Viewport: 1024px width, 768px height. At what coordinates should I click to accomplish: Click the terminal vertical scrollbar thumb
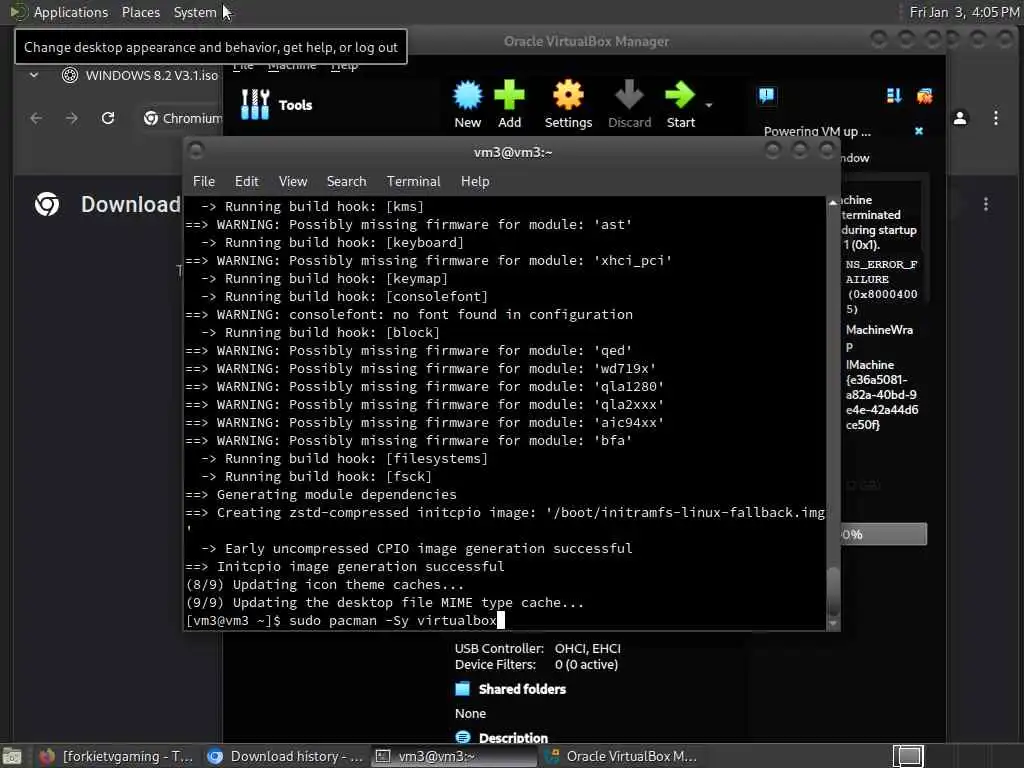pyautogui.click(x=833, y=590)
